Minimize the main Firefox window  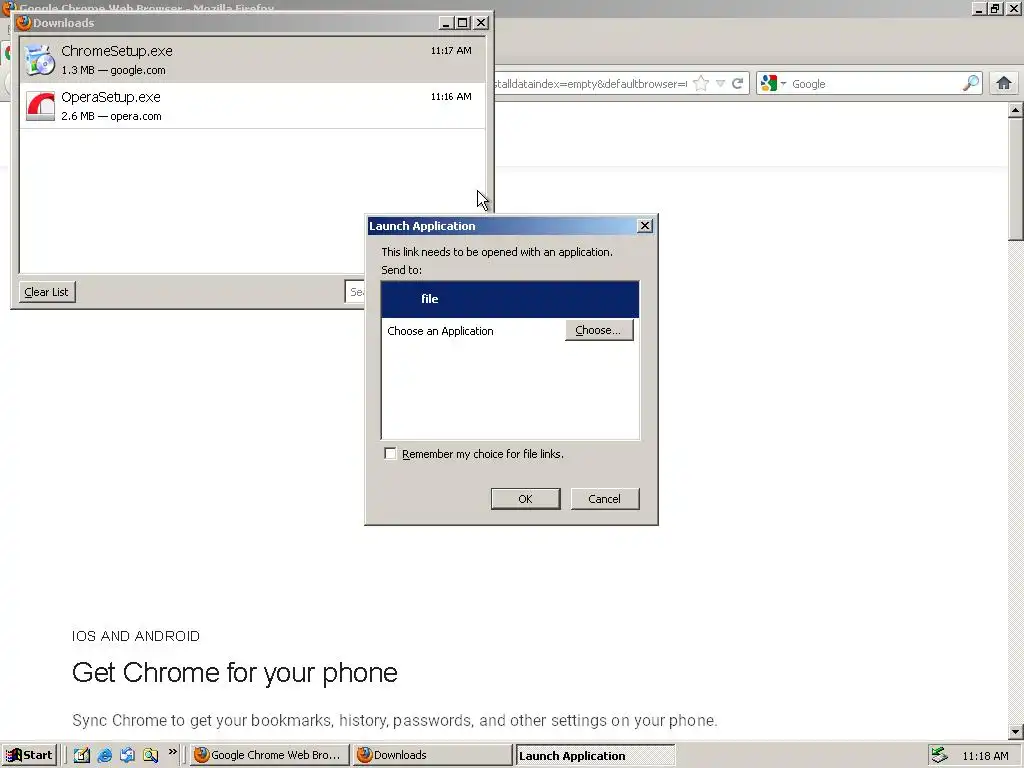coord(979,8)
